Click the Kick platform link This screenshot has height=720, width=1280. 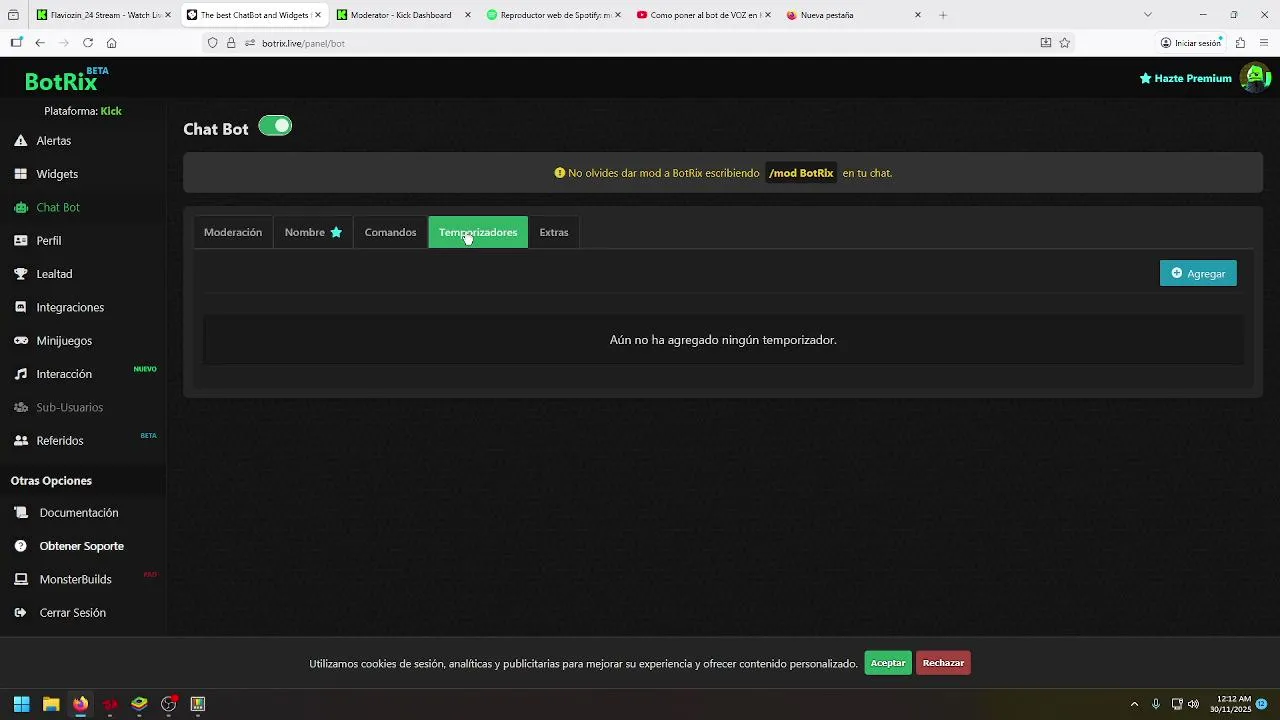[x=111, y=111]
